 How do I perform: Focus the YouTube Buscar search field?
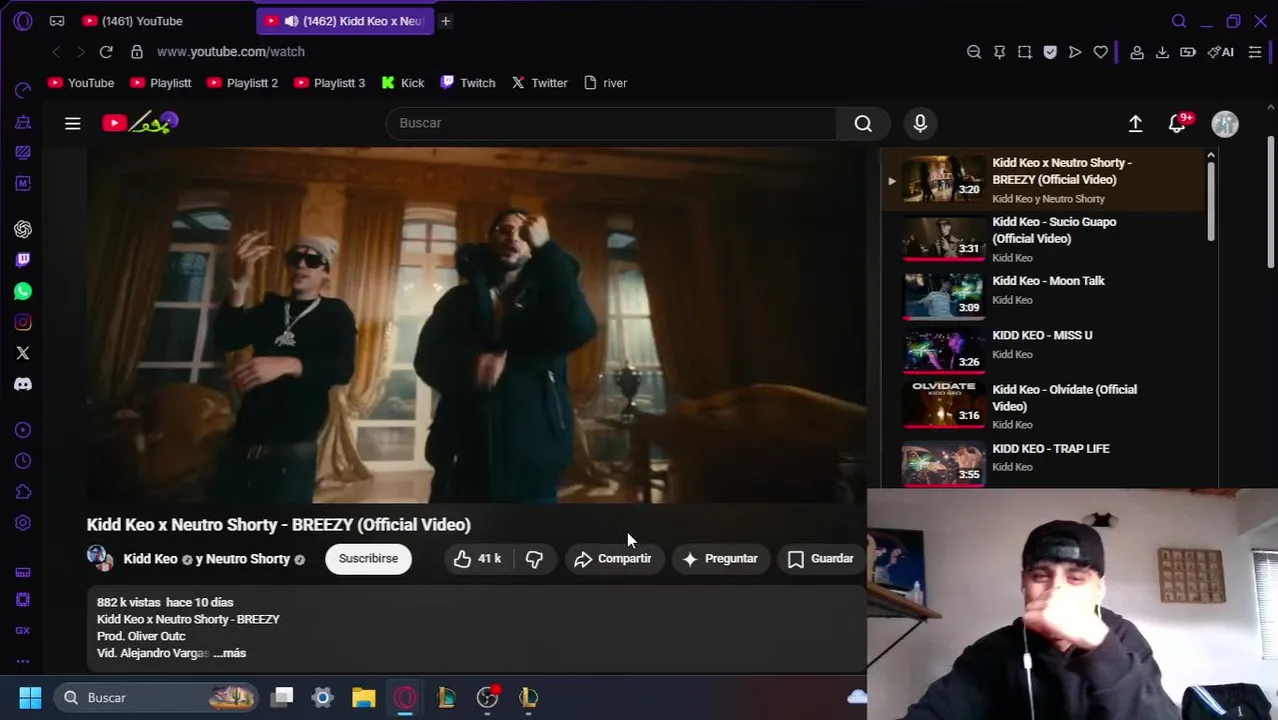(x=611, y=123)
